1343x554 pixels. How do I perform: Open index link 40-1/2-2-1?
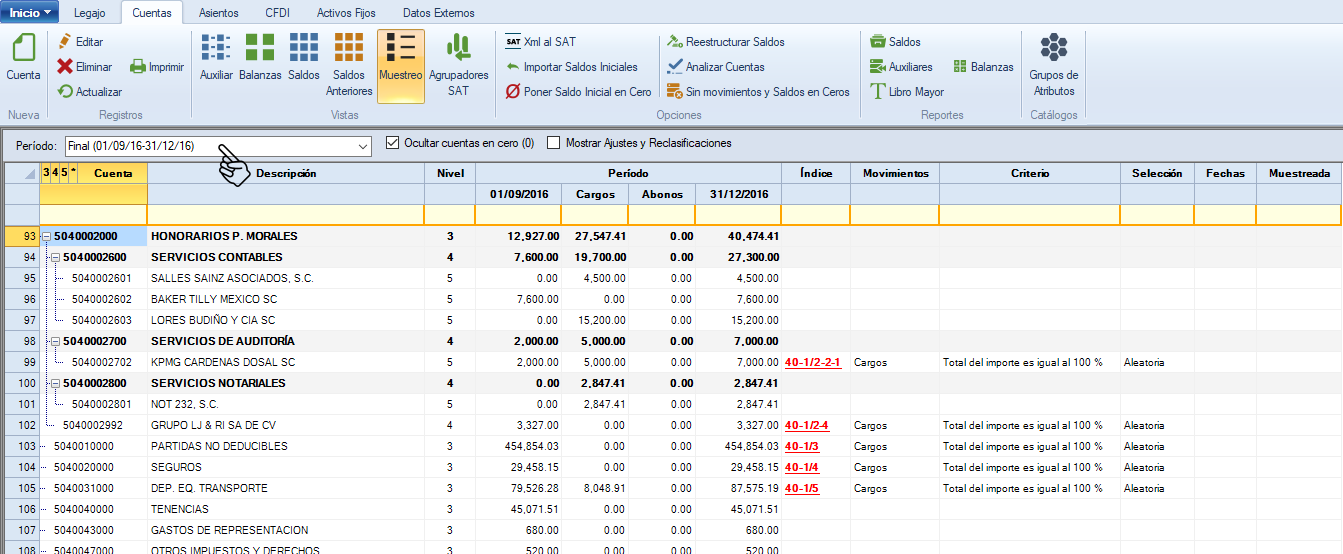(813, 363)
